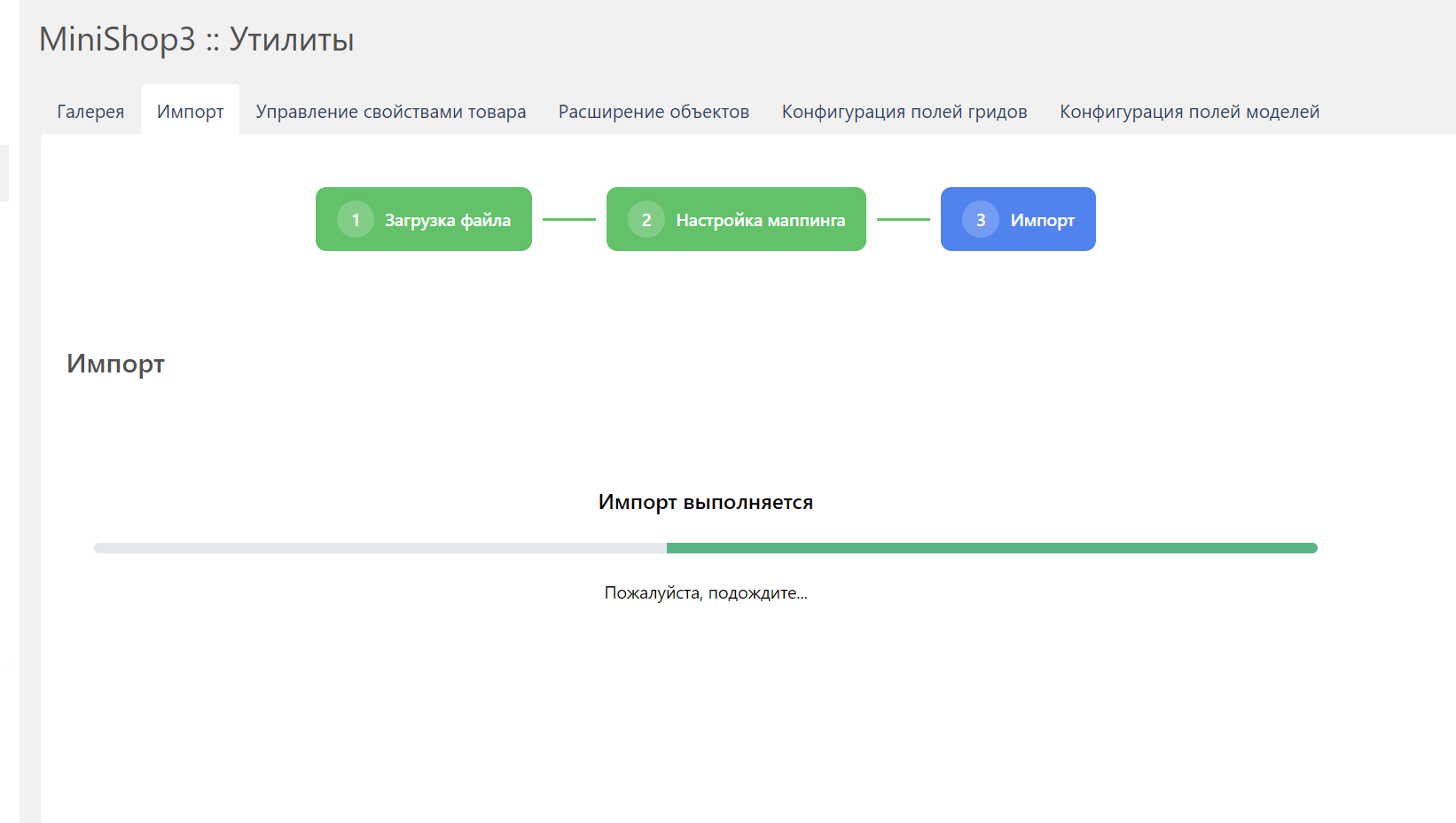Open the Расширение объектов tab
Screen dimensions: 1456x823
[654, 112]
